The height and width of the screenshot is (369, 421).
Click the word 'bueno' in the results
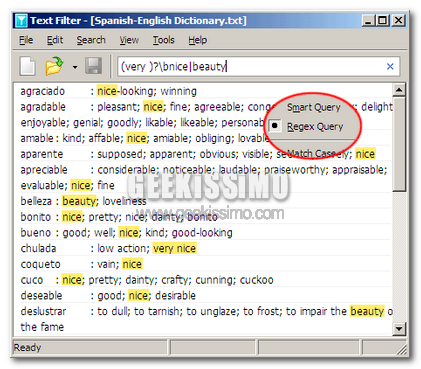[36, 233]
